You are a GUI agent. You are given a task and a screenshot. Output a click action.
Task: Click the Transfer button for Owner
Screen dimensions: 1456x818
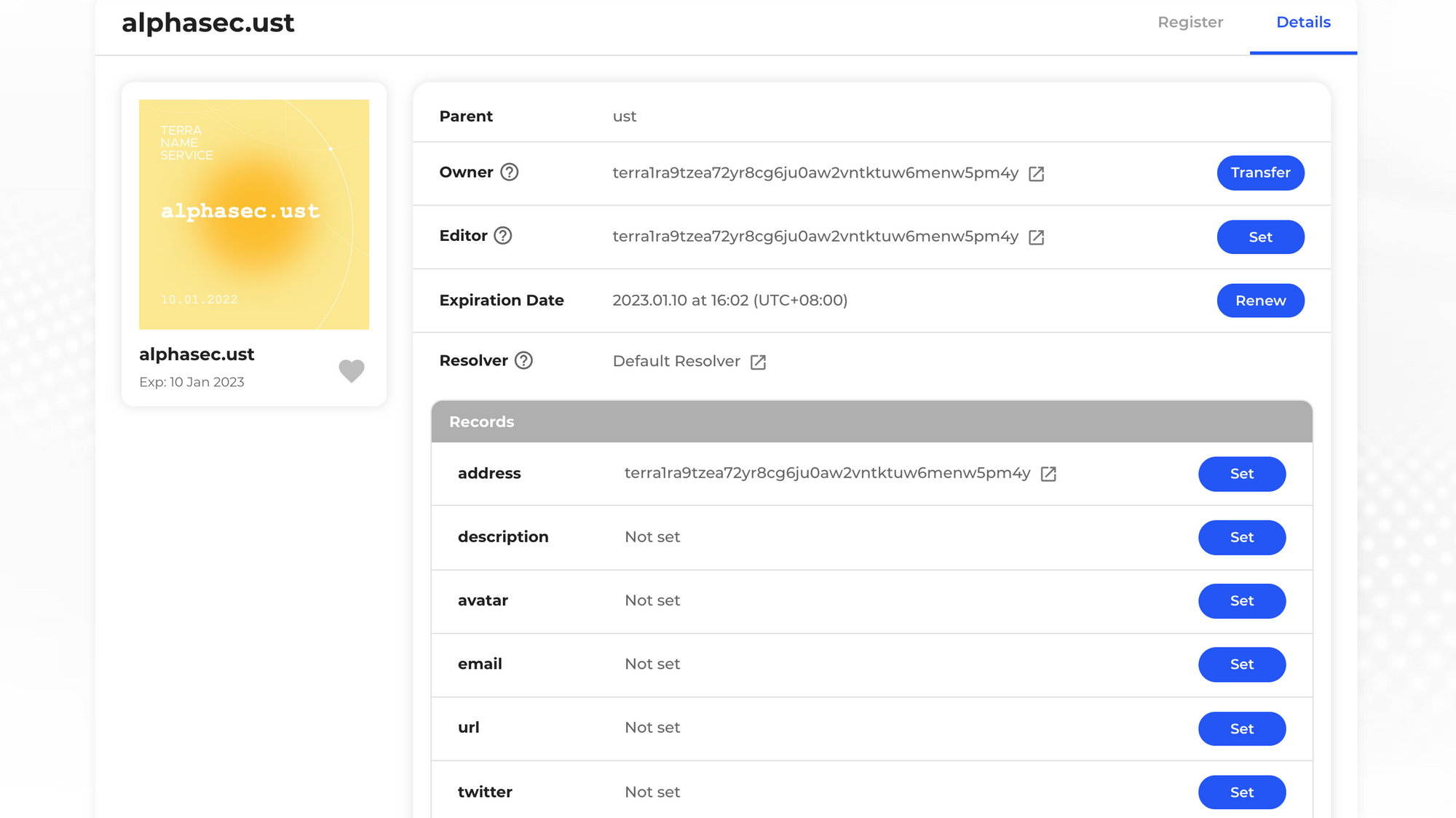click(1261, 172)
